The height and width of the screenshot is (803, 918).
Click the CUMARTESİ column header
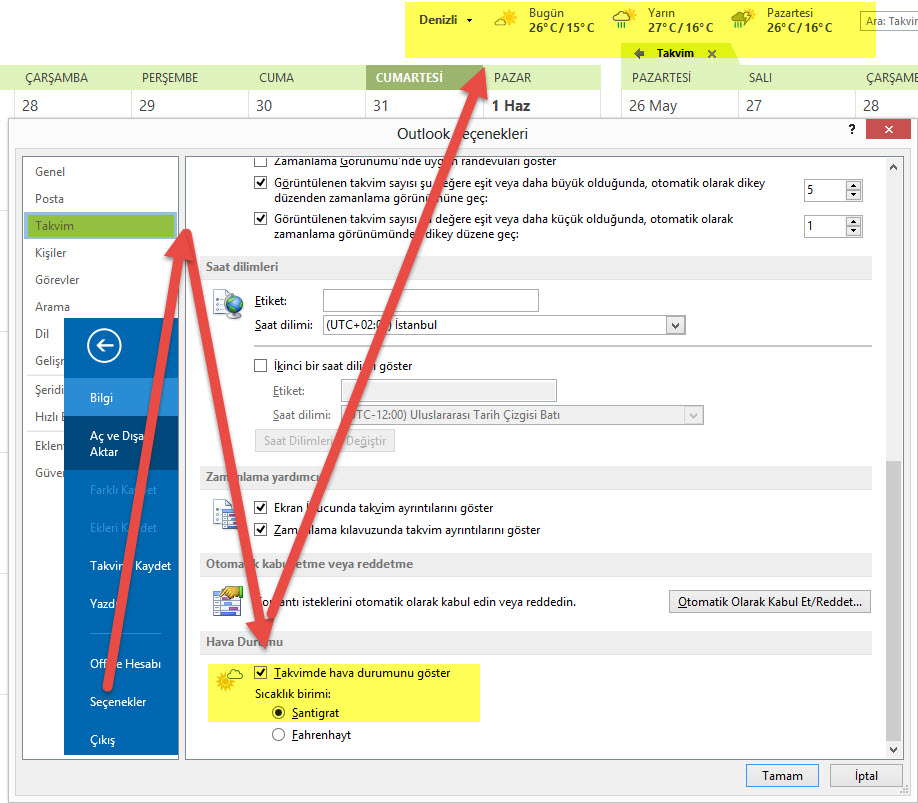424,78
